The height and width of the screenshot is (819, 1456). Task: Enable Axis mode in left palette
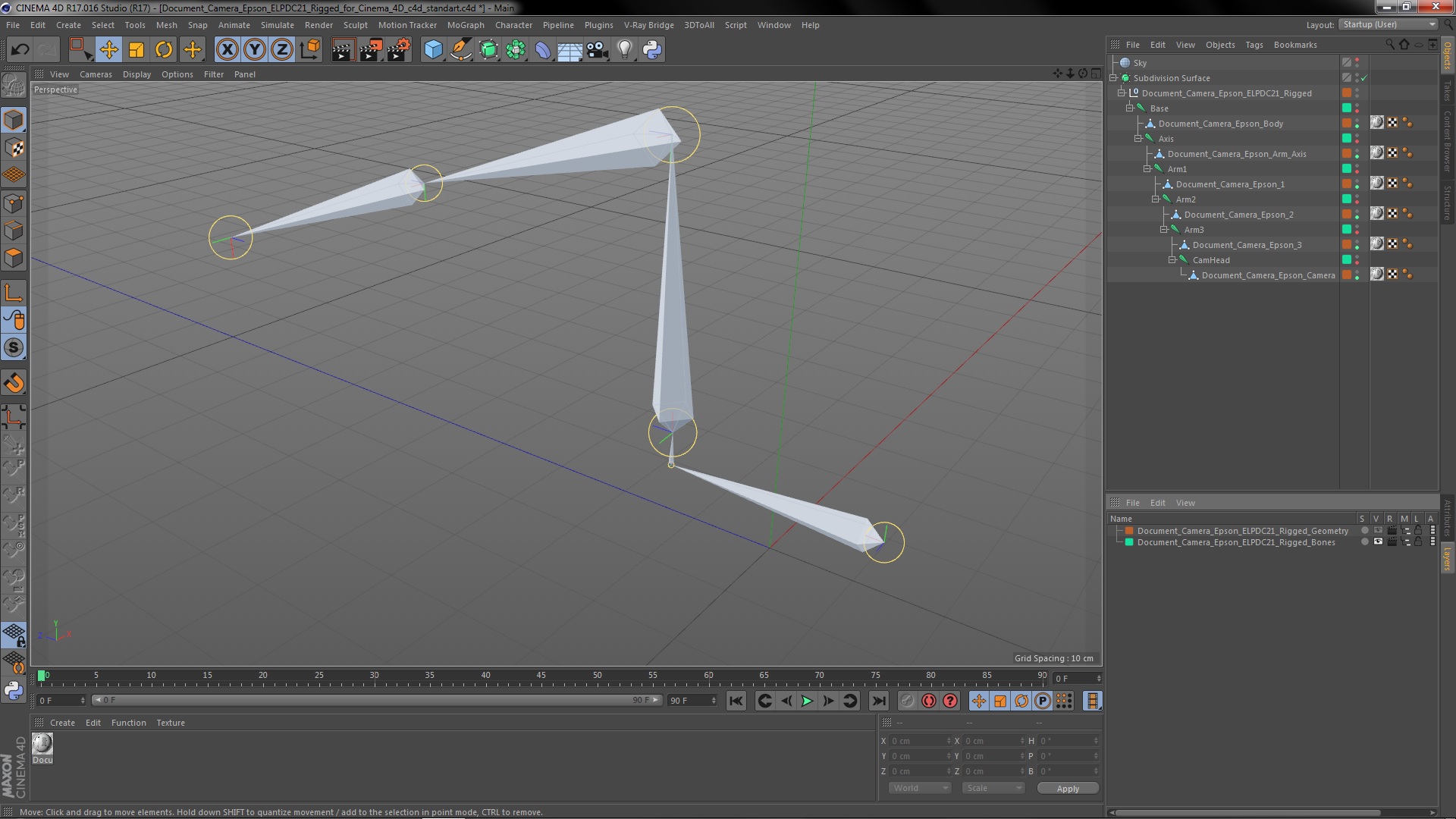(14, 293)
